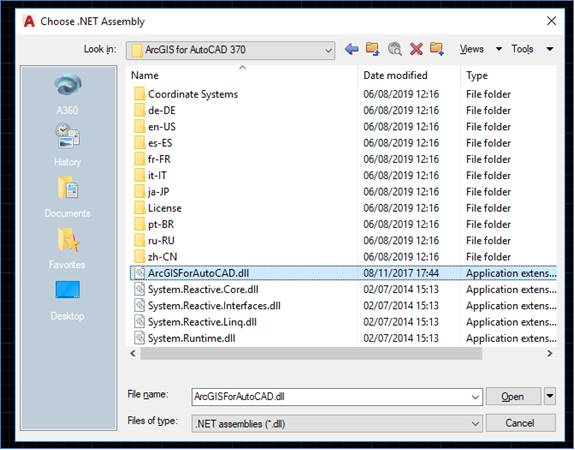Select the es-ES folder name
The height and width of the screenshot is (450, 575).
160,143
